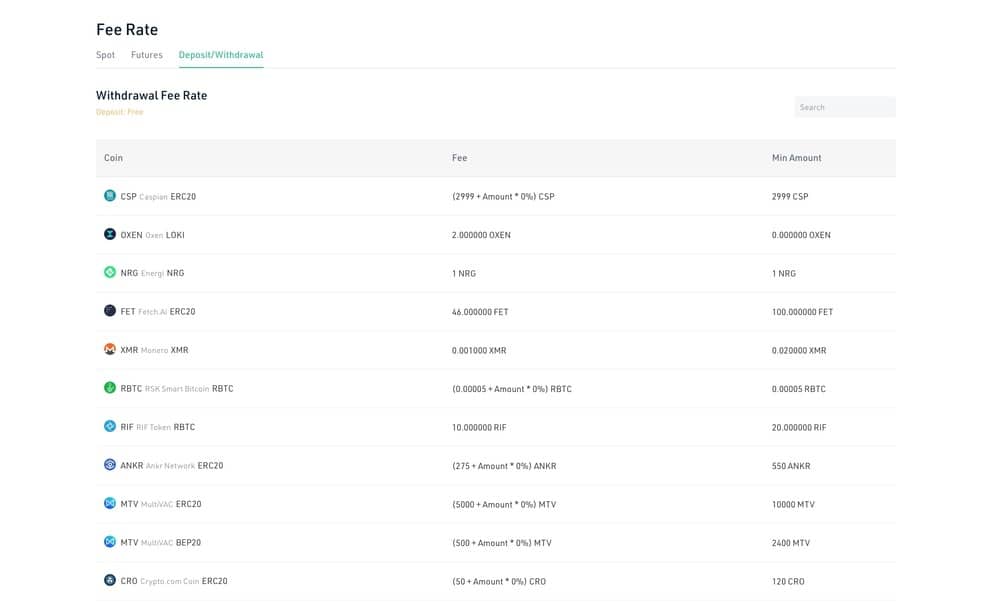Click the fee value '1 NRG'
1000x610 pixels.
(x=464, y=273)
